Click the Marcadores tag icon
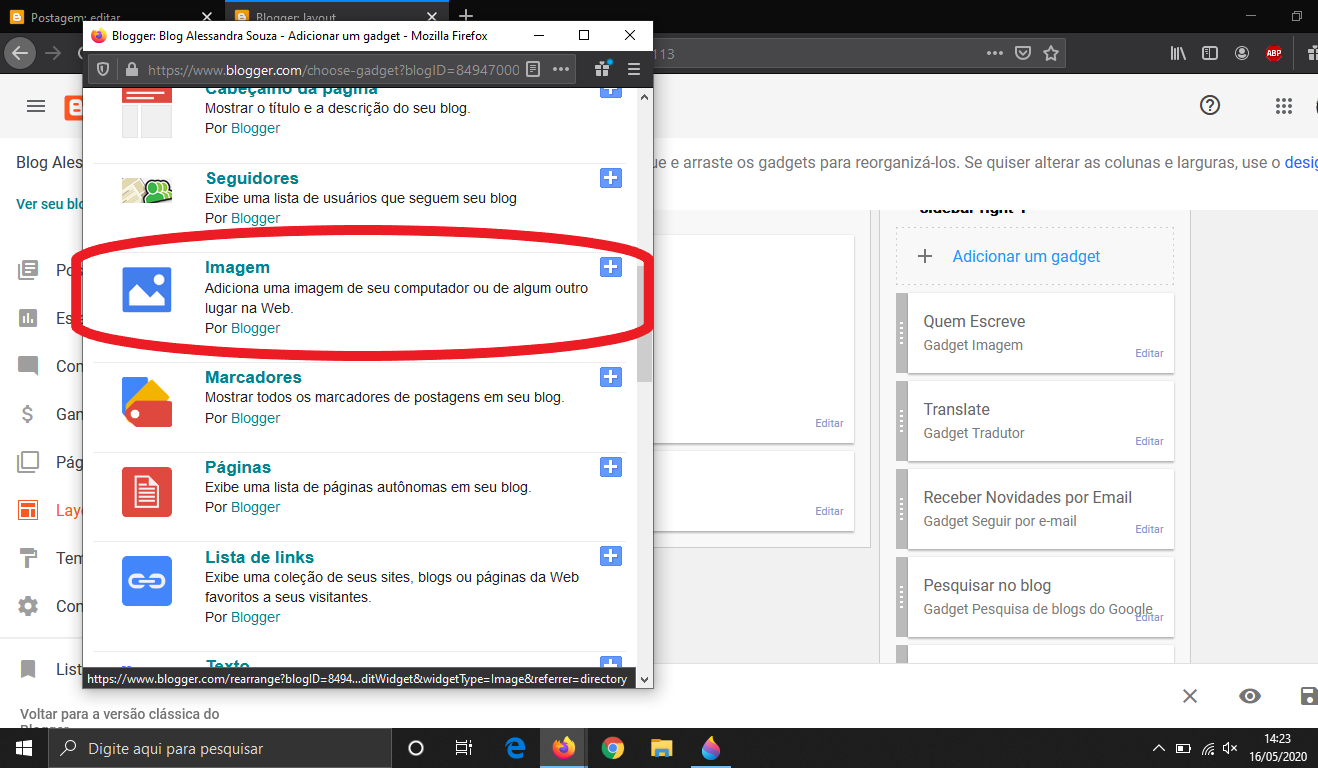 tap(147, 402)
